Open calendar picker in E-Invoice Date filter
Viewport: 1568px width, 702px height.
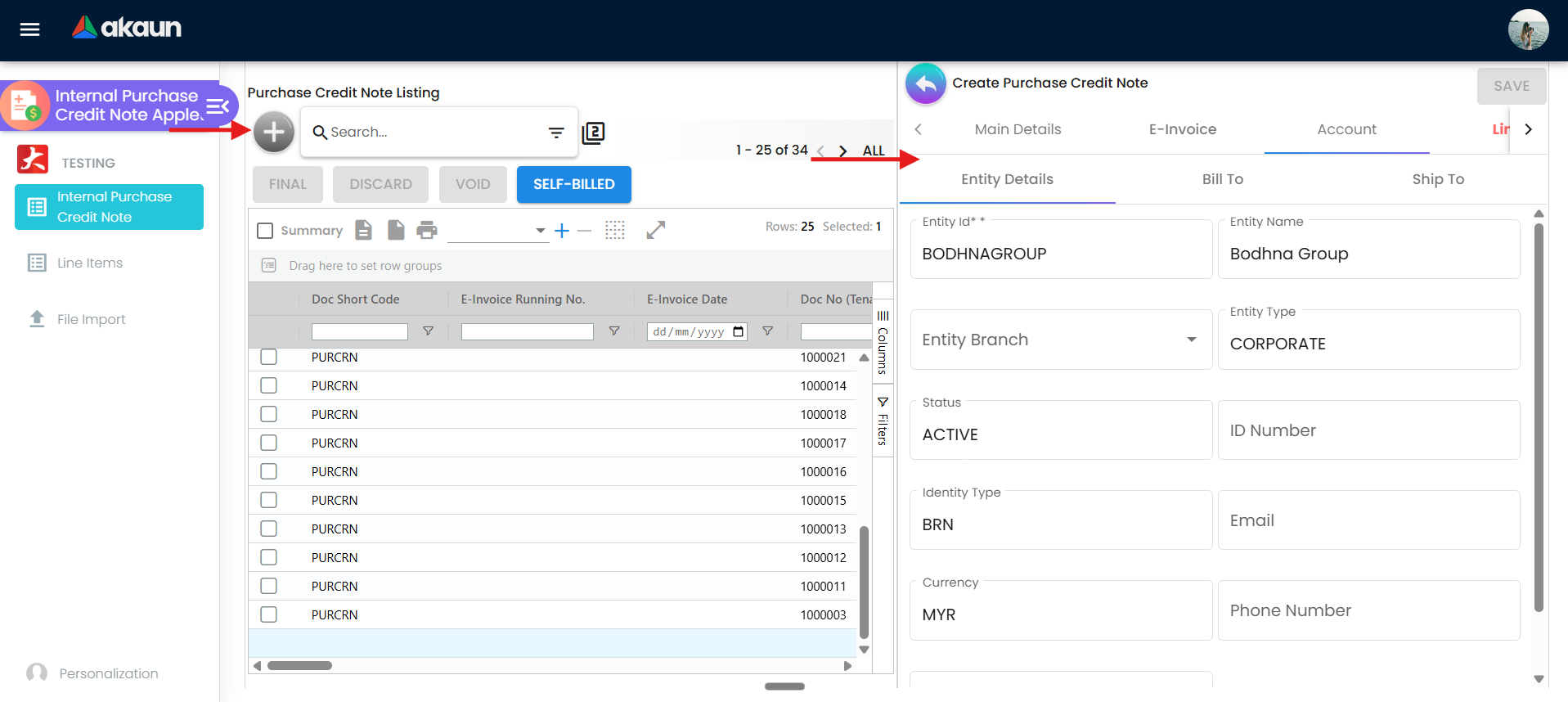(x=739, y=331)
